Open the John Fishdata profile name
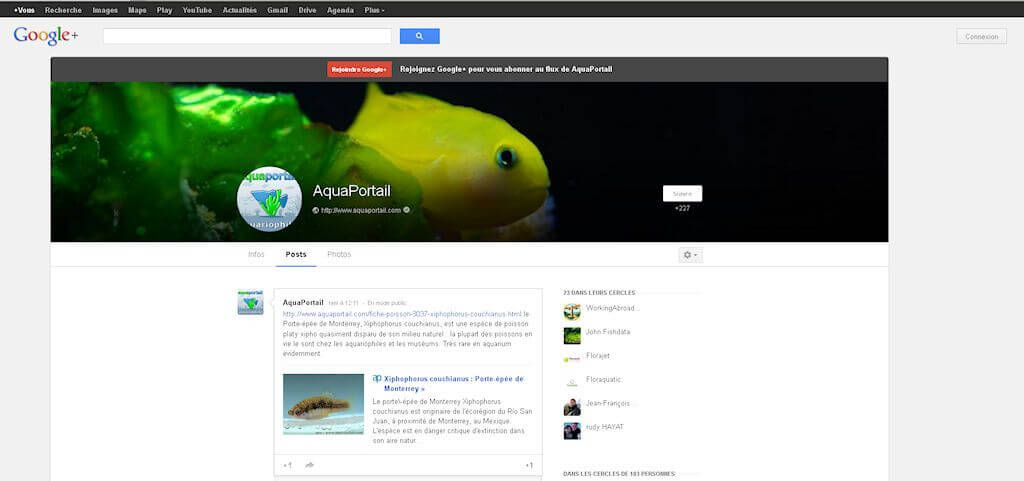The width and height of the screenshot is (1024, 481). (608, 332)
